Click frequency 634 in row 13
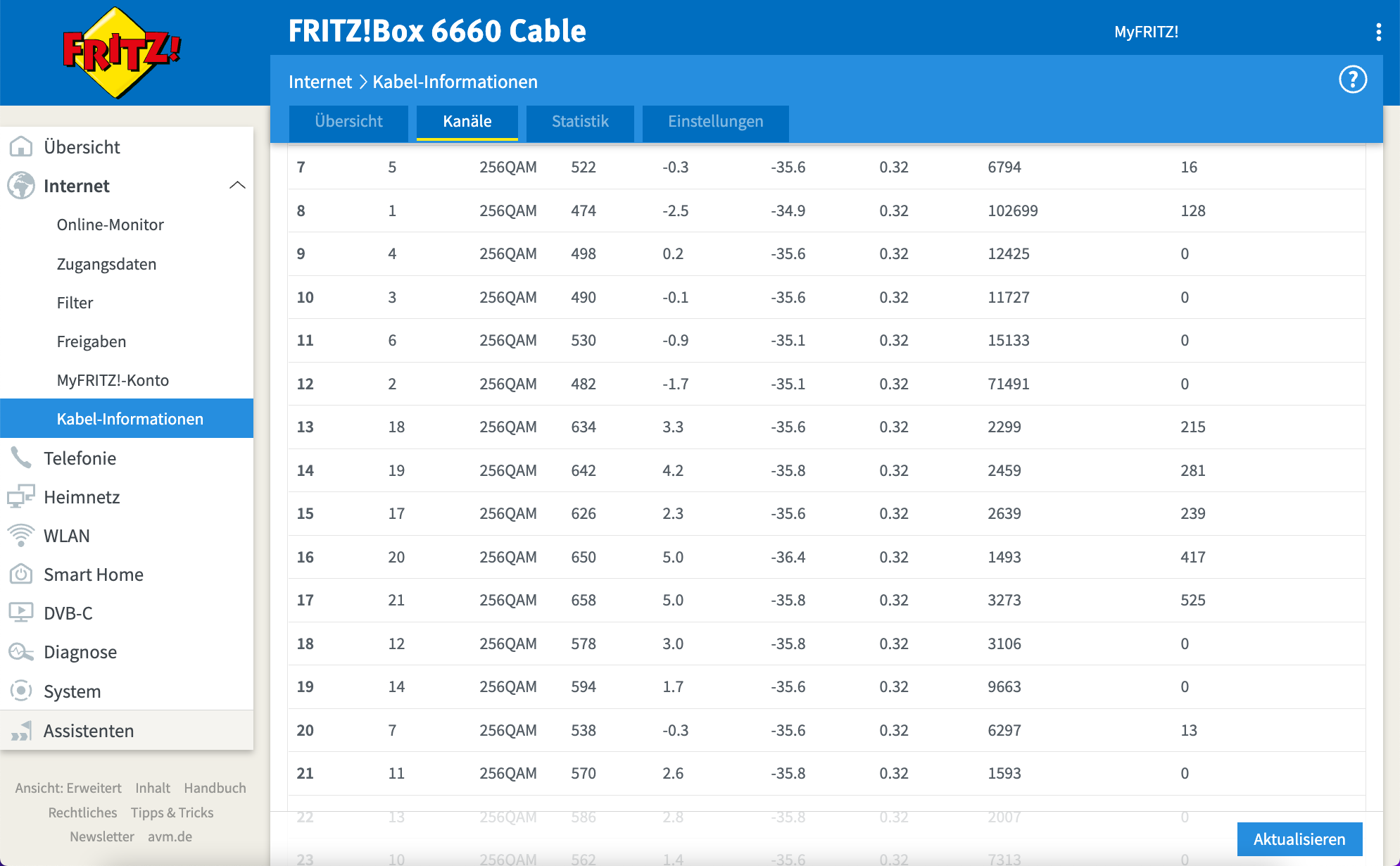This screenshot has width=1400, height=866. (584, 427)
